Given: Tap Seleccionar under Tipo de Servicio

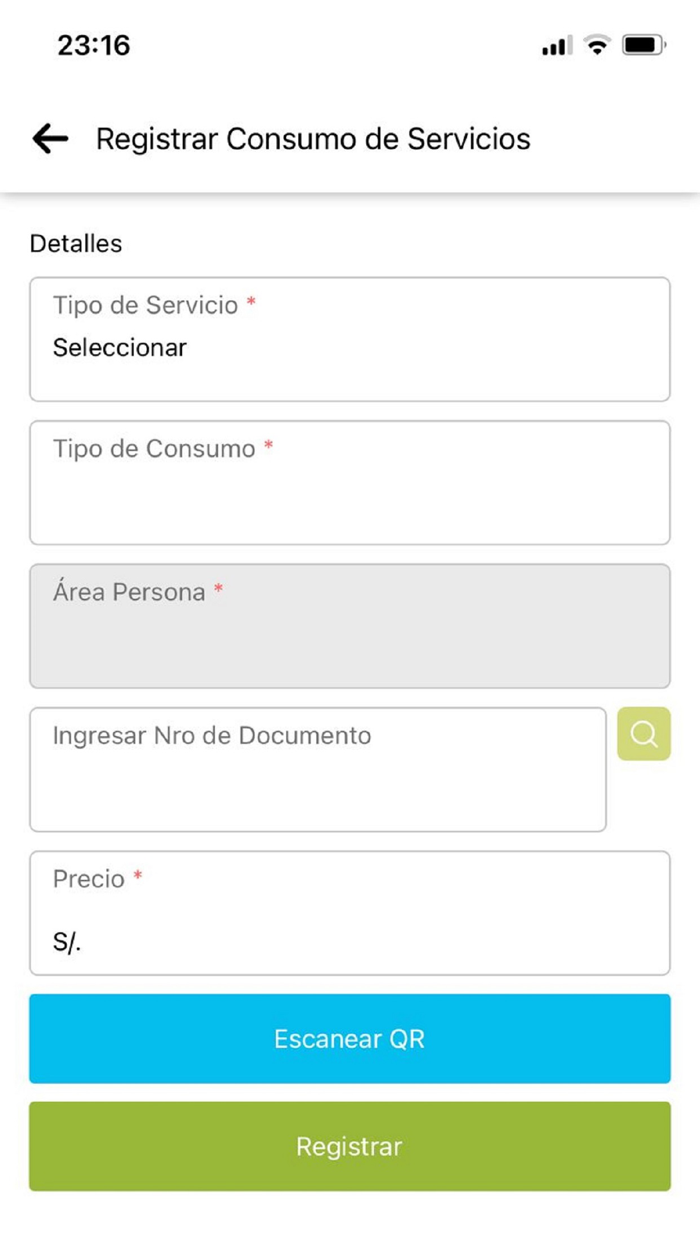Looking at the screenshot, I should point(119,348).
